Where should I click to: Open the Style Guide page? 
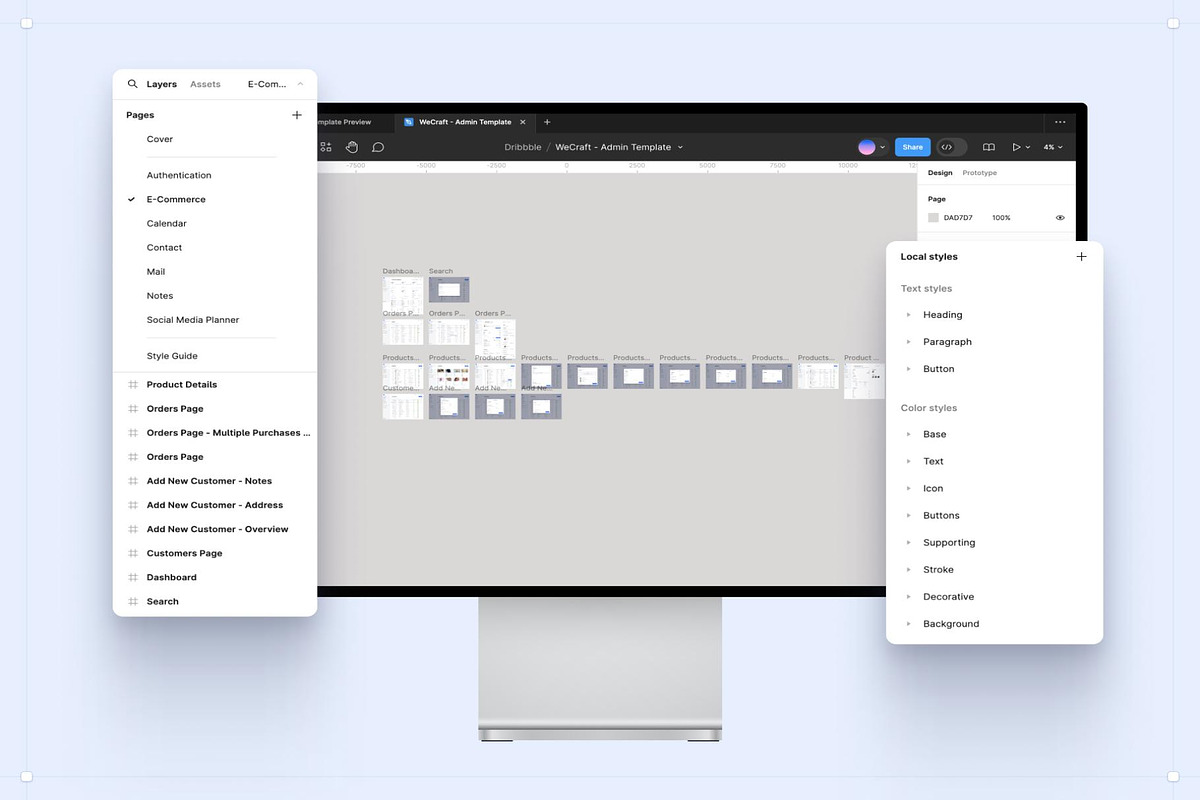(x=172, y=356)
